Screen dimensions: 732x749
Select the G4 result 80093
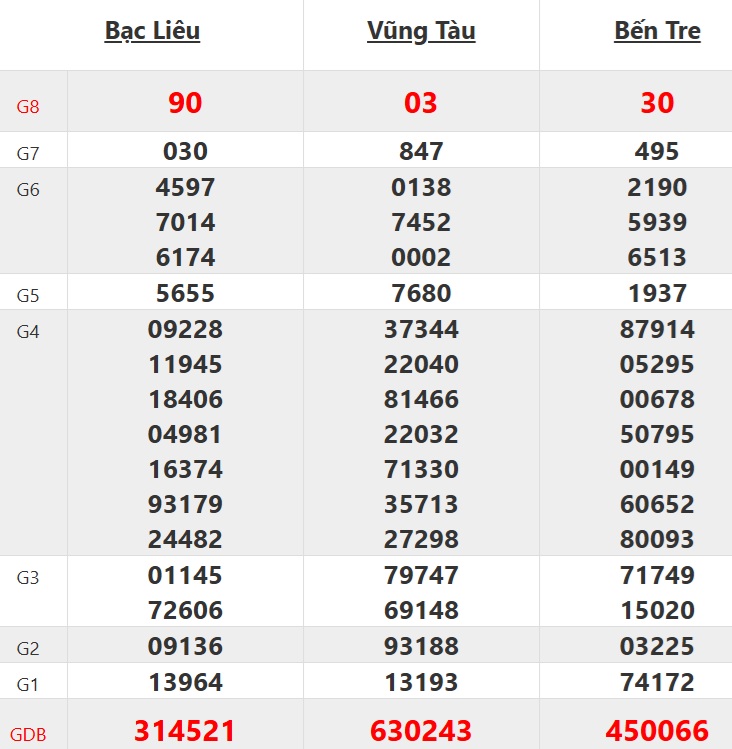(x=657, y=540)
